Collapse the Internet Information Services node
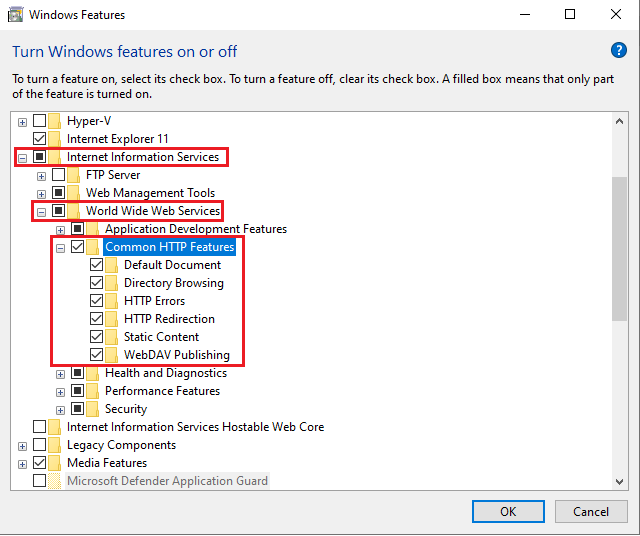 pos(22,158)
